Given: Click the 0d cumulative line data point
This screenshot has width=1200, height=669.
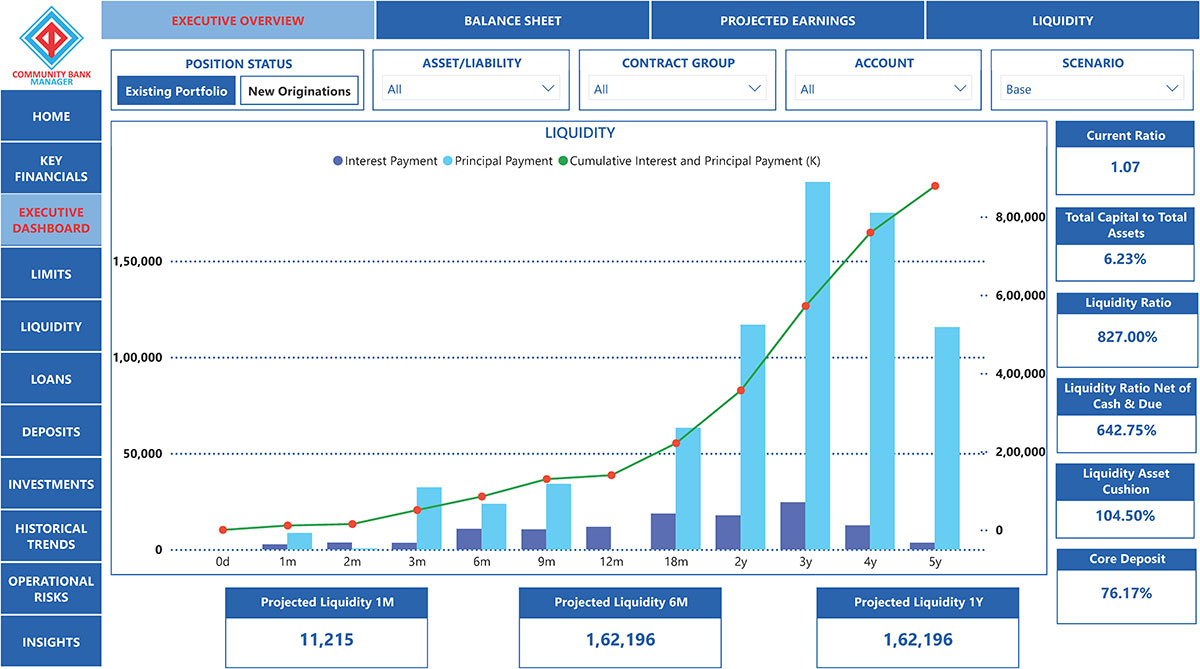Looking at the screenshot, I should click(x=223, y=530).
